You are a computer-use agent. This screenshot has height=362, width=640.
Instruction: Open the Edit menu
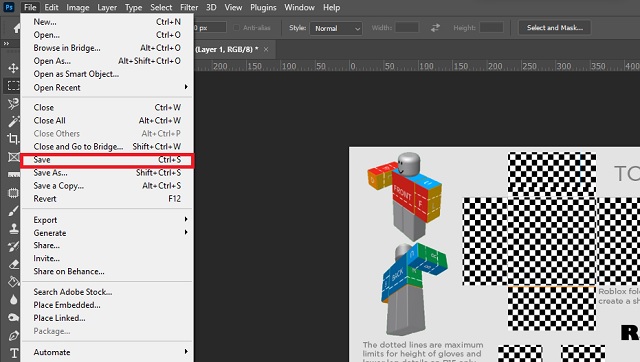point(51,7)
